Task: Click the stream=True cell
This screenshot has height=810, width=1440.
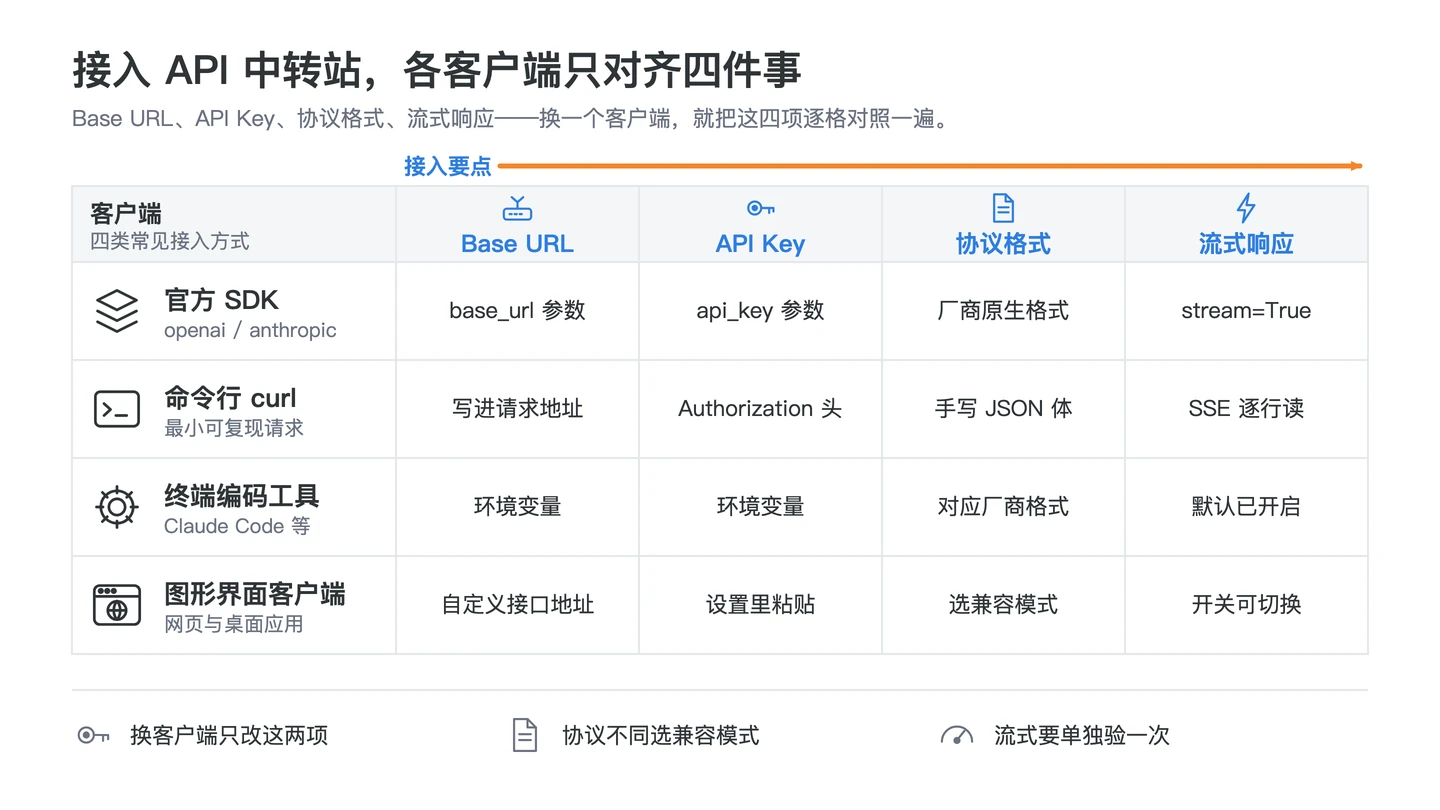Action: (x=1246, y=311)
